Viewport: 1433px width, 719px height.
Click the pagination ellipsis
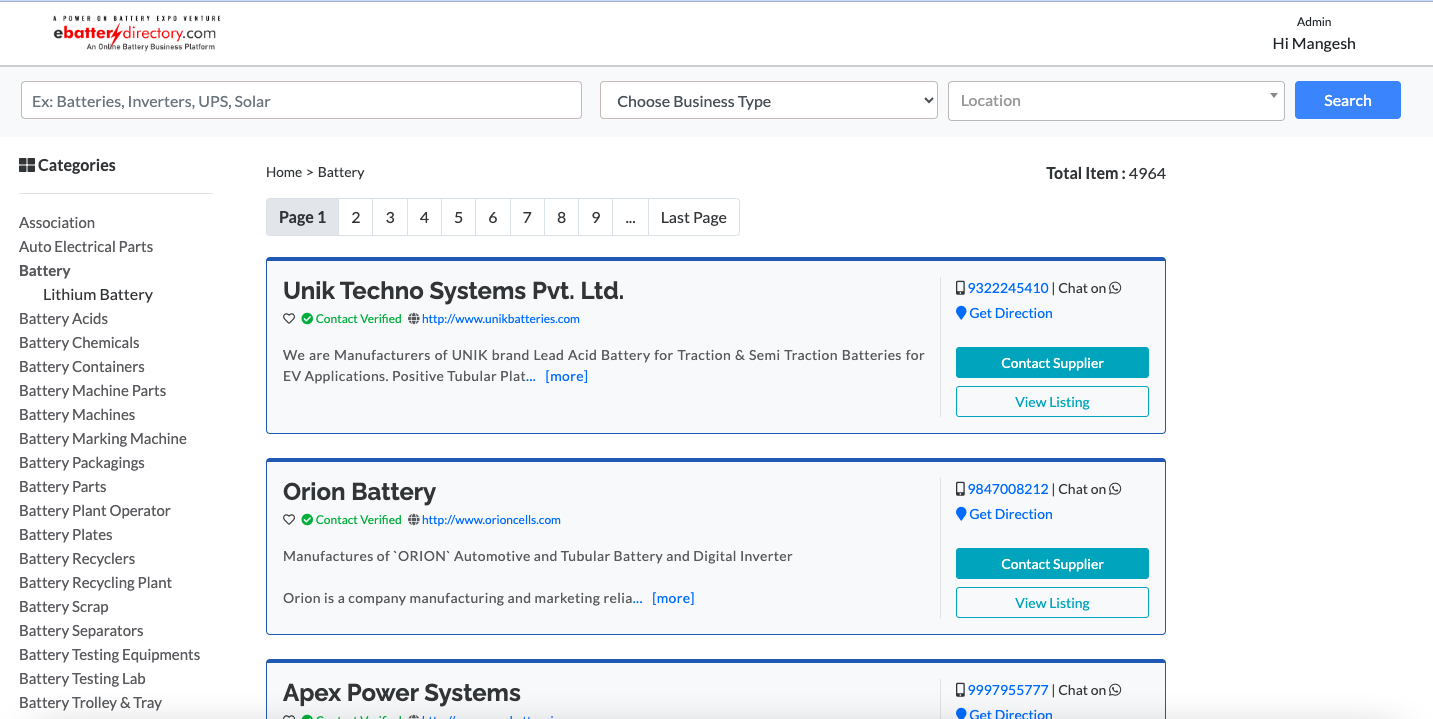point(630,217)
